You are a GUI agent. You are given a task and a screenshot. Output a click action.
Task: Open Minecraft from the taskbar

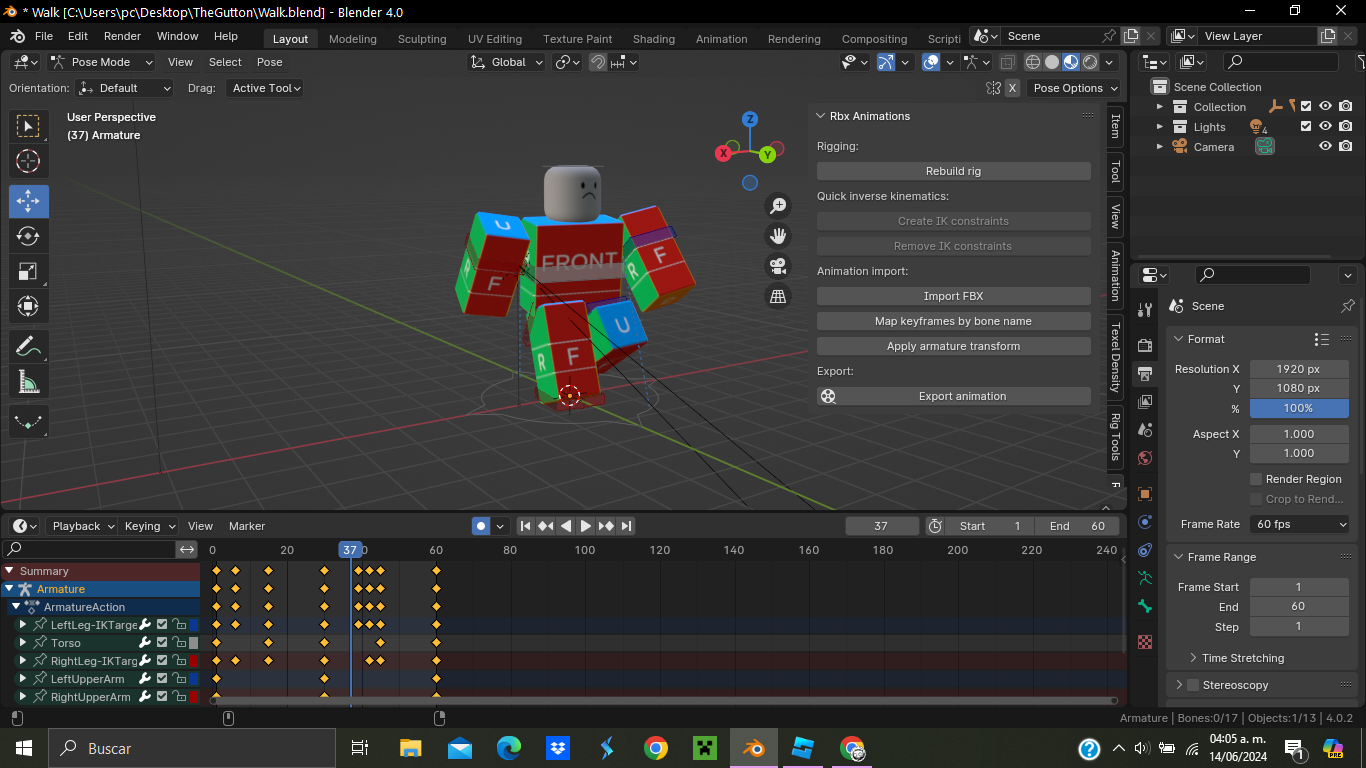click(x=705, y=748)
